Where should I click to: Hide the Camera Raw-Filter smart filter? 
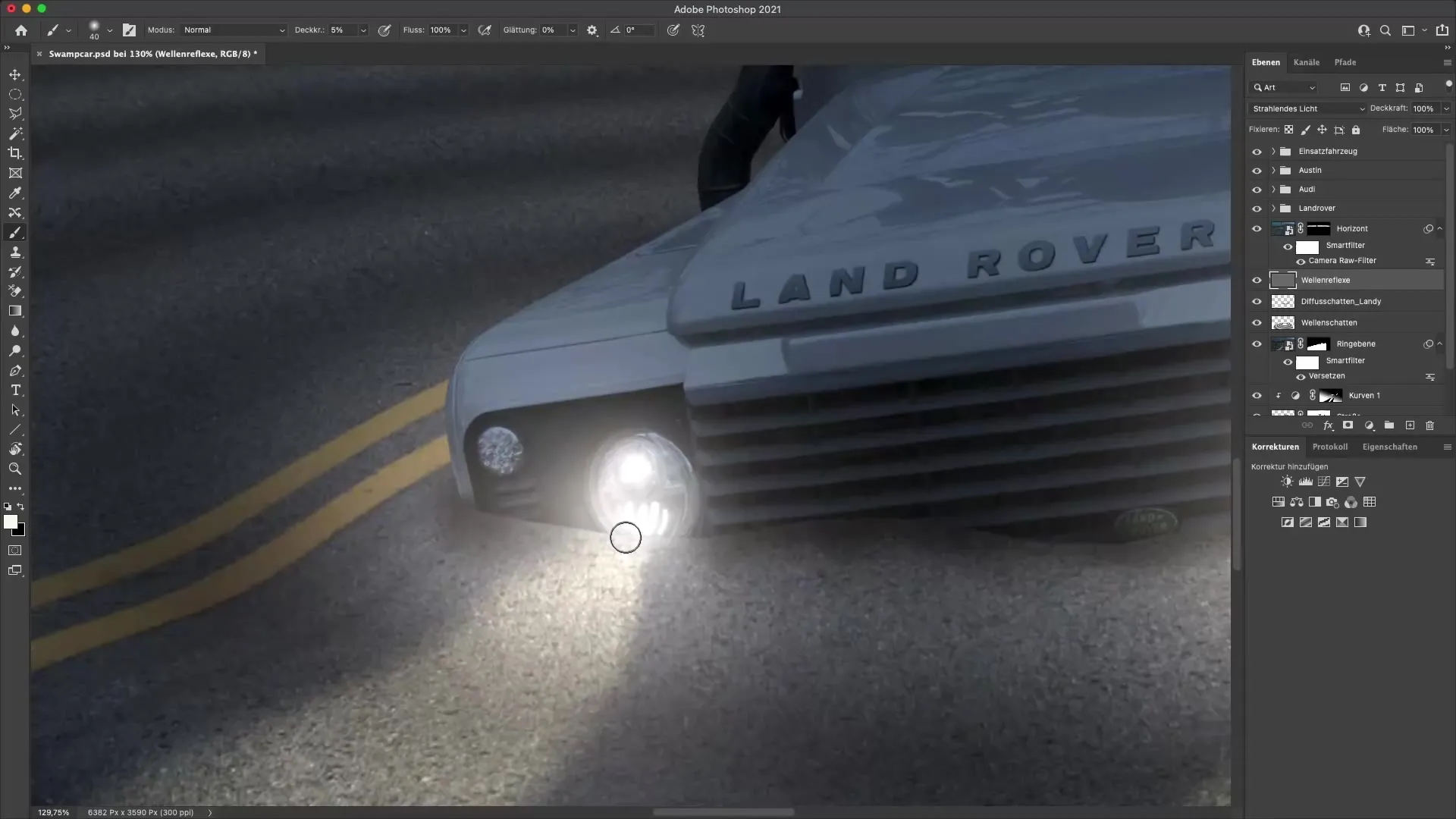[1300, 261]
